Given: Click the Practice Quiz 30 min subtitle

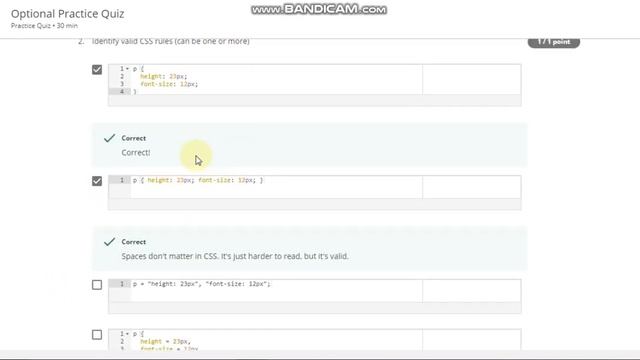Looking at the screenshot, I should pyautogui.click(x=44, y=26).
